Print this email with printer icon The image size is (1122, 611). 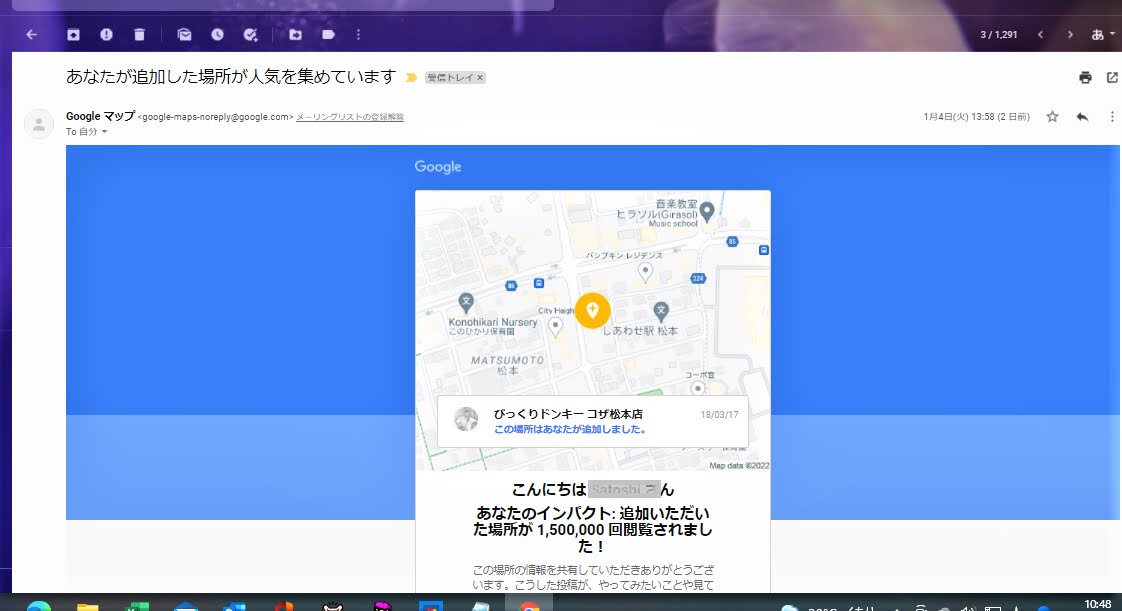[1086, 77]
